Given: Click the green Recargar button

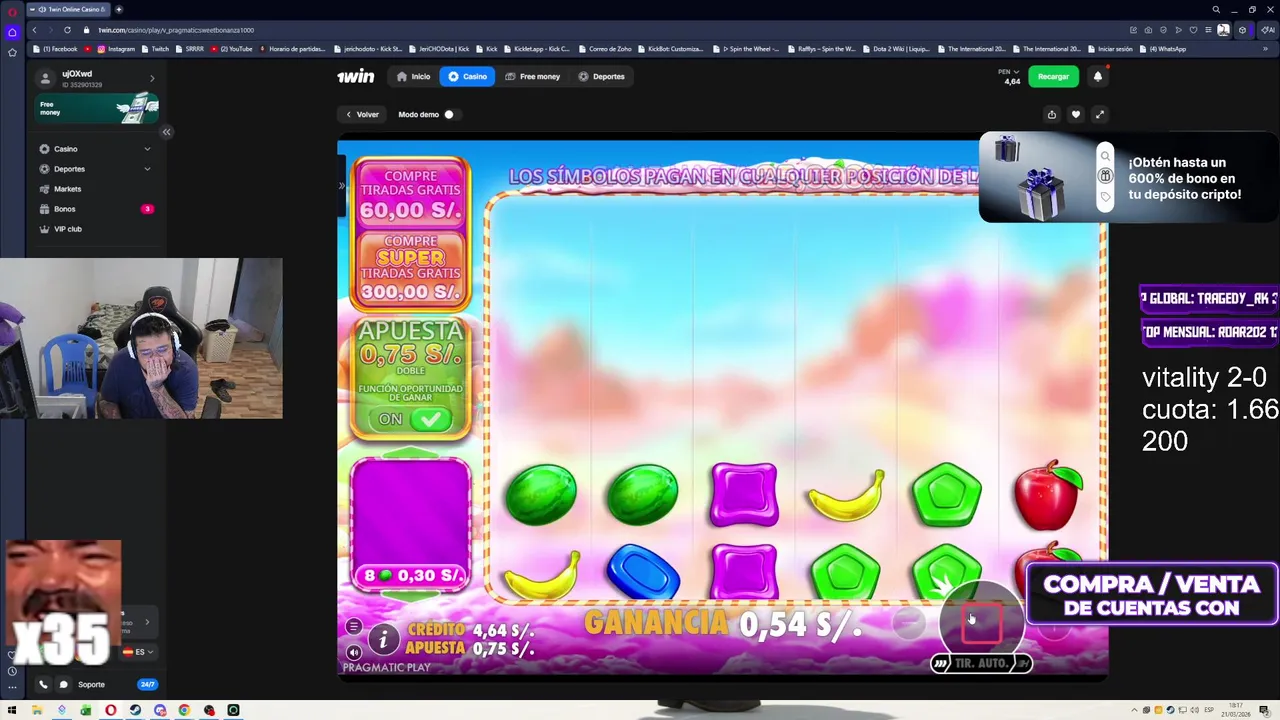Looking at the screenshot, I should [1053, 77].
